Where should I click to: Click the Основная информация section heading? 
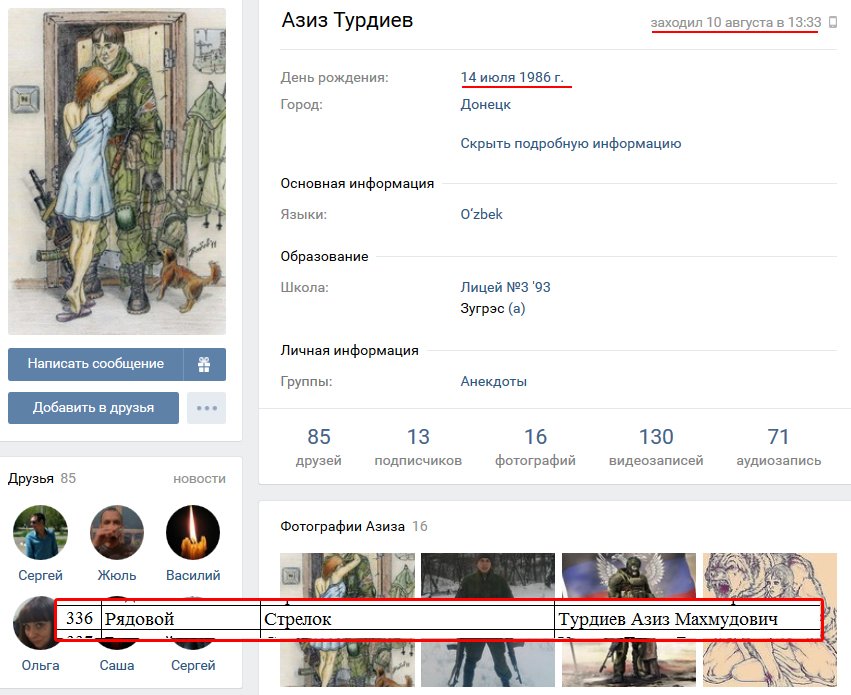click(x=357, y=183)
